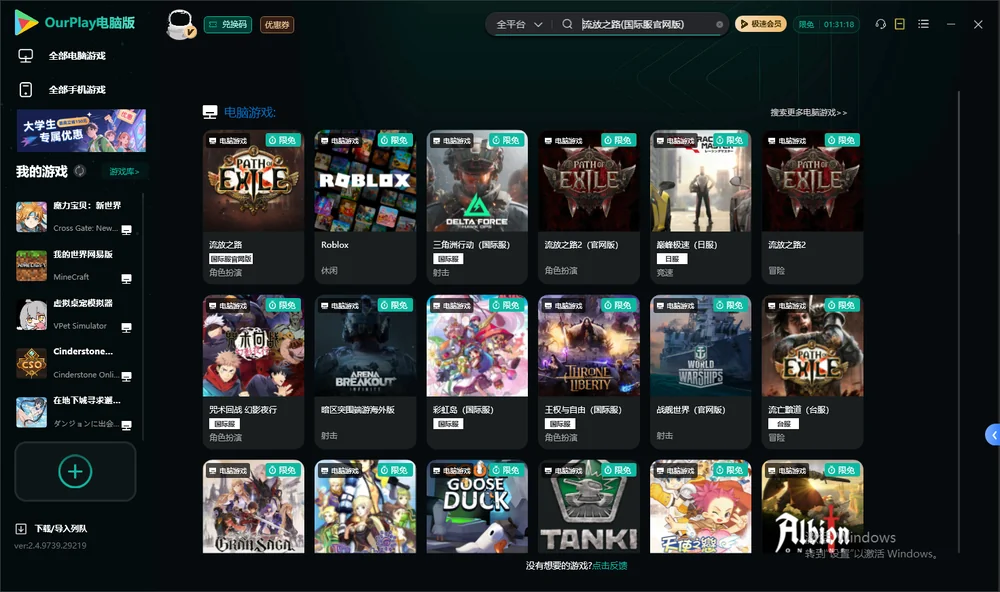Open the 彩虹岛 (国际服) card
Viewport: 1000px width, 592px height.
point(477,372)
